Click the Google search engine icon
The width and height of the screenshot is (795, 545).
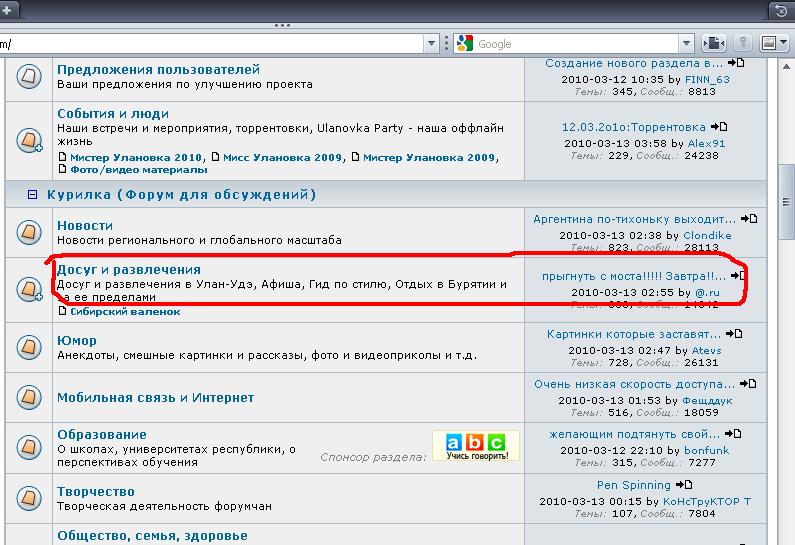tap(464, 44)
